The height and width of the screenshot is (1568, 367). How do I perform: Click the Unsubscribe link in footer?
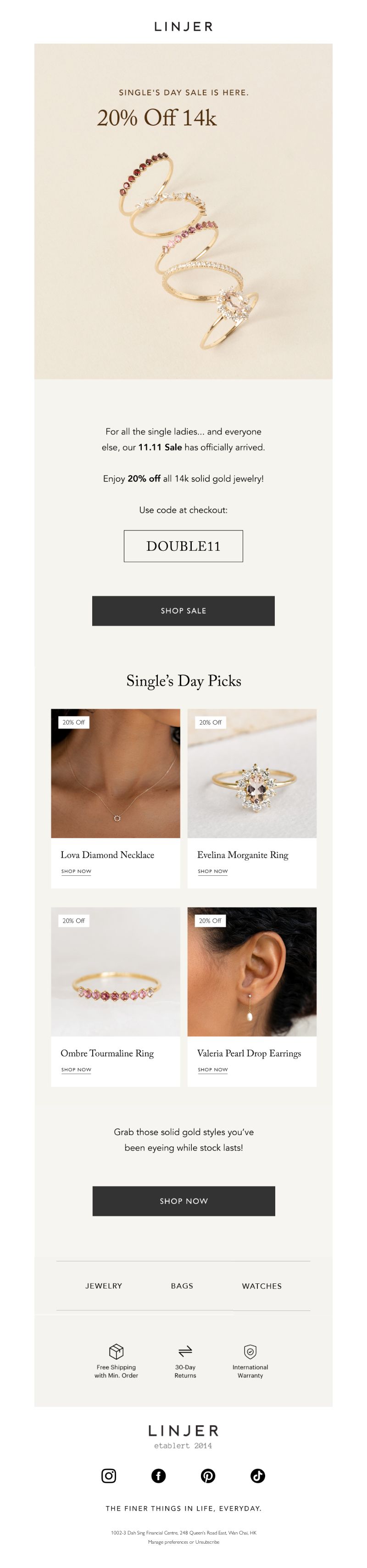tap(207, 1542)
